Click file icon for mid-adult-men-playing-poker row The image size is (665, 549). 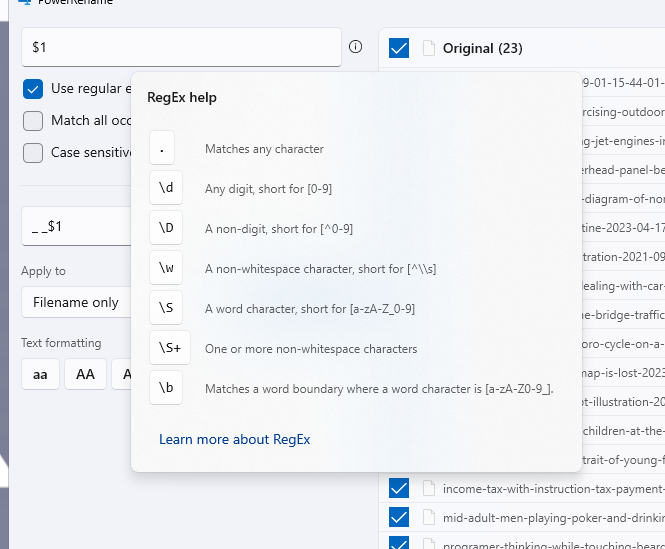429,517
